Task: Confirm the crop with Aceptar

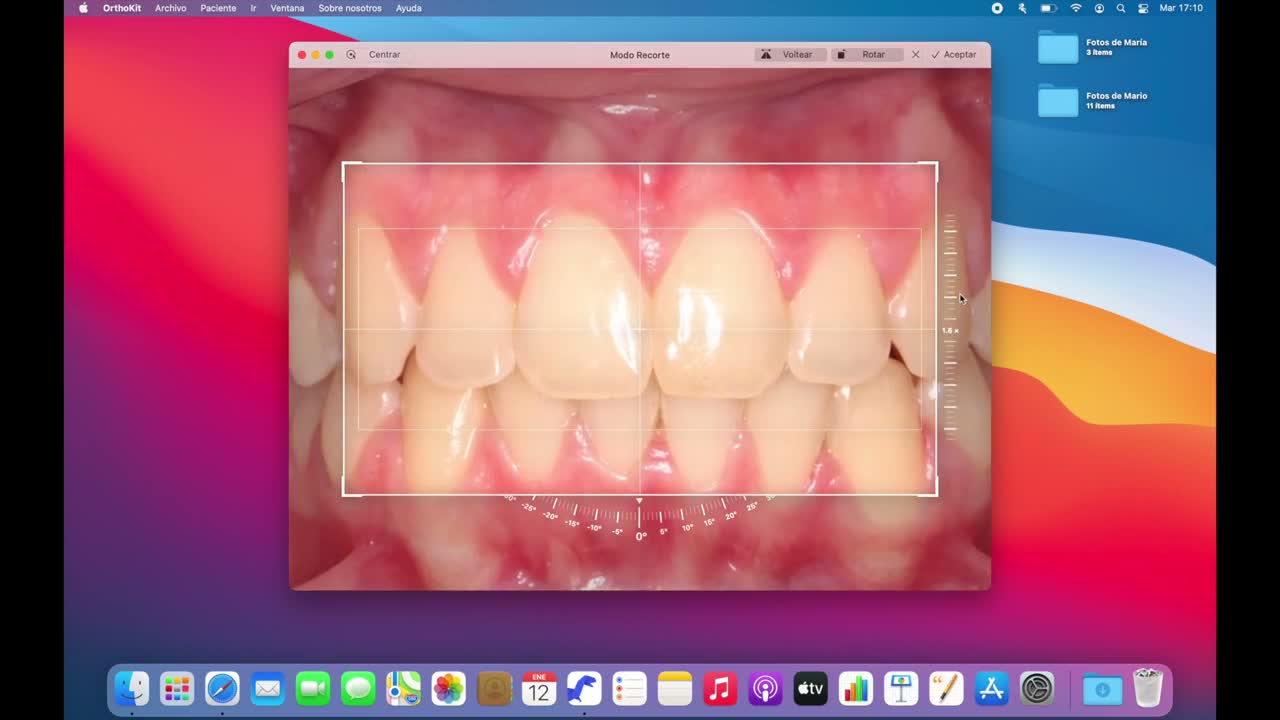Action: tap(954, 55)
